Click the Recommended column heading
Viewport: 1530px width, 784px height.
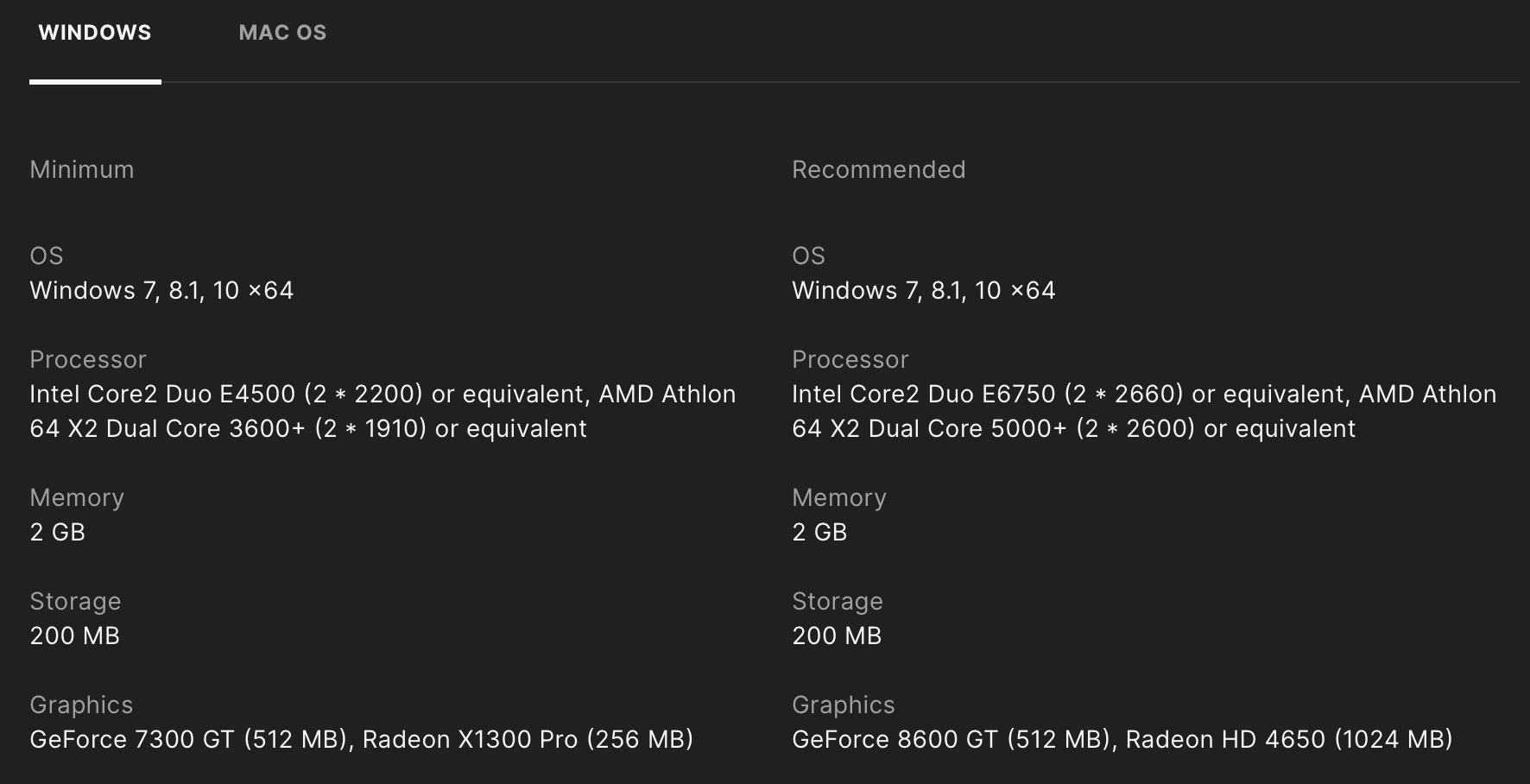878,169
